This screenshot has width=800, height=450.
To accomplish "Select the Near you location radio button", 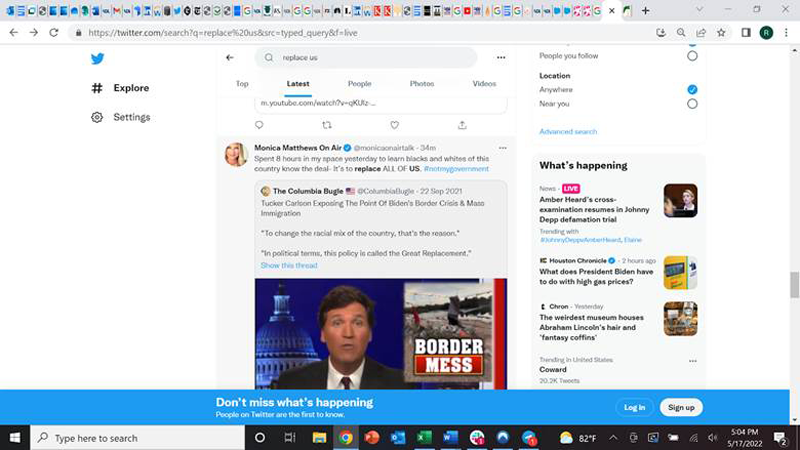I will click(692, 104).
